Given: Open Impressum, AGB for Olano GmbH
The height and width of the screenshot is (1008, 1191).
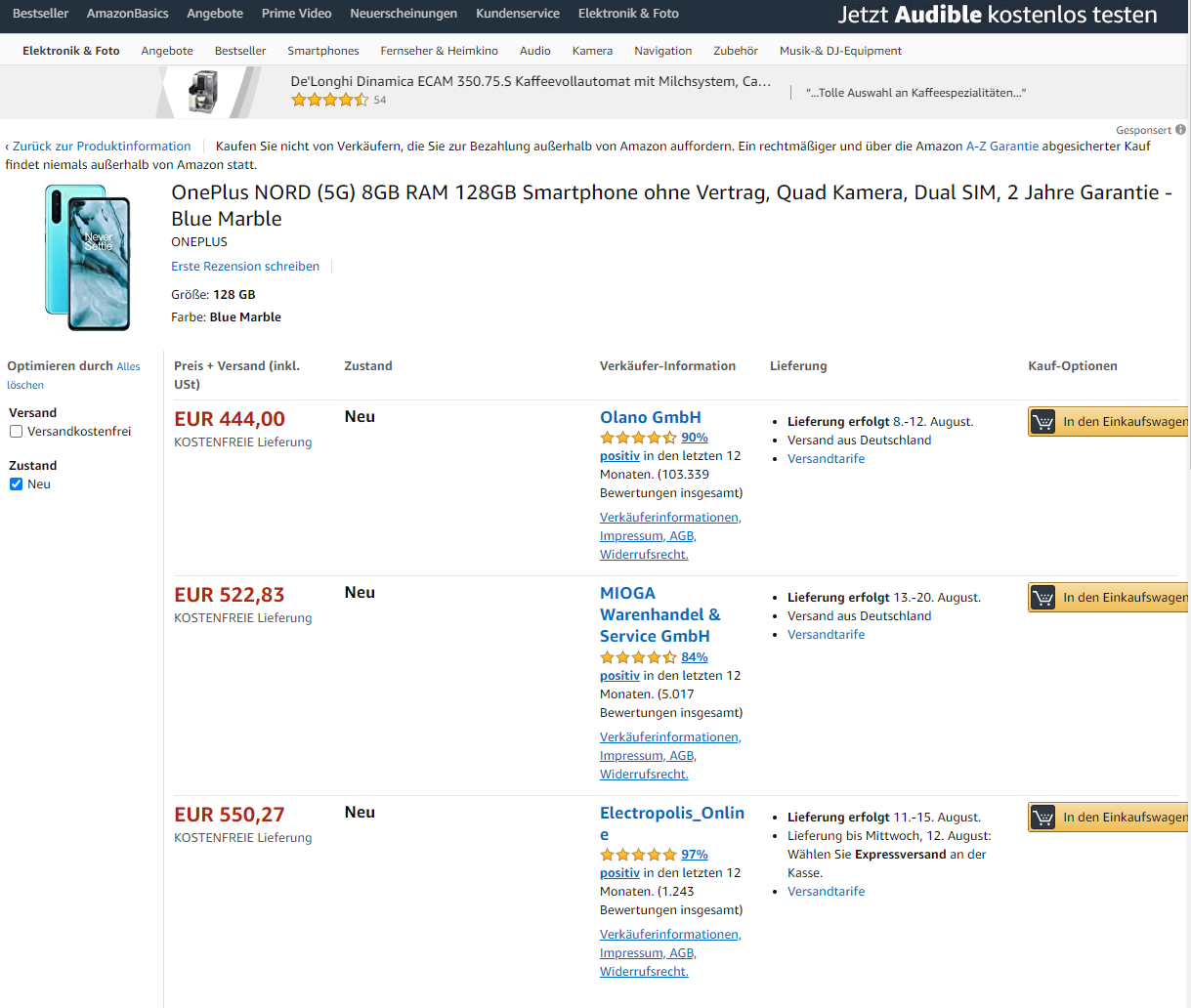Looking at the screenshot, I should pos(648,536).
